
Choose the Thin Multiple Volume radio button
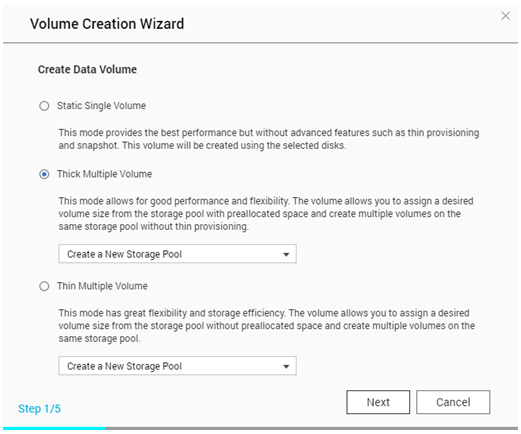(x=44, y=286)
